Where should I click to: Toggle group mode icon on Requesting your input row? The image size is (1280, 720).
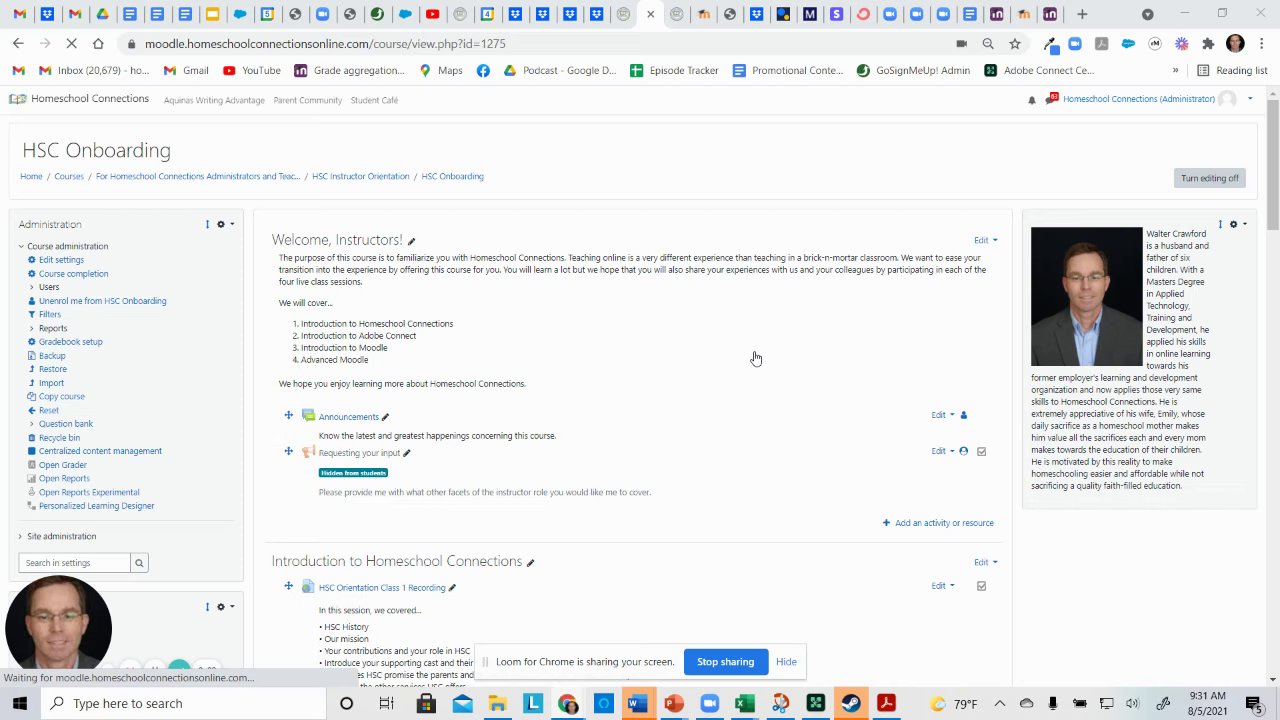[964, 451]
